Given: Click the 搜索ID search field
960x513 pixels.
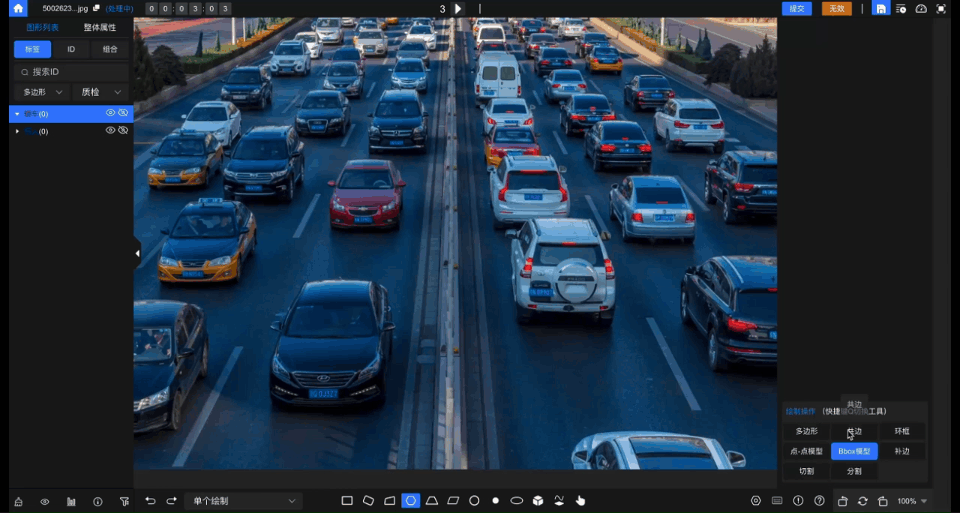Looking at the screenshot, I should tap(75, 72).
